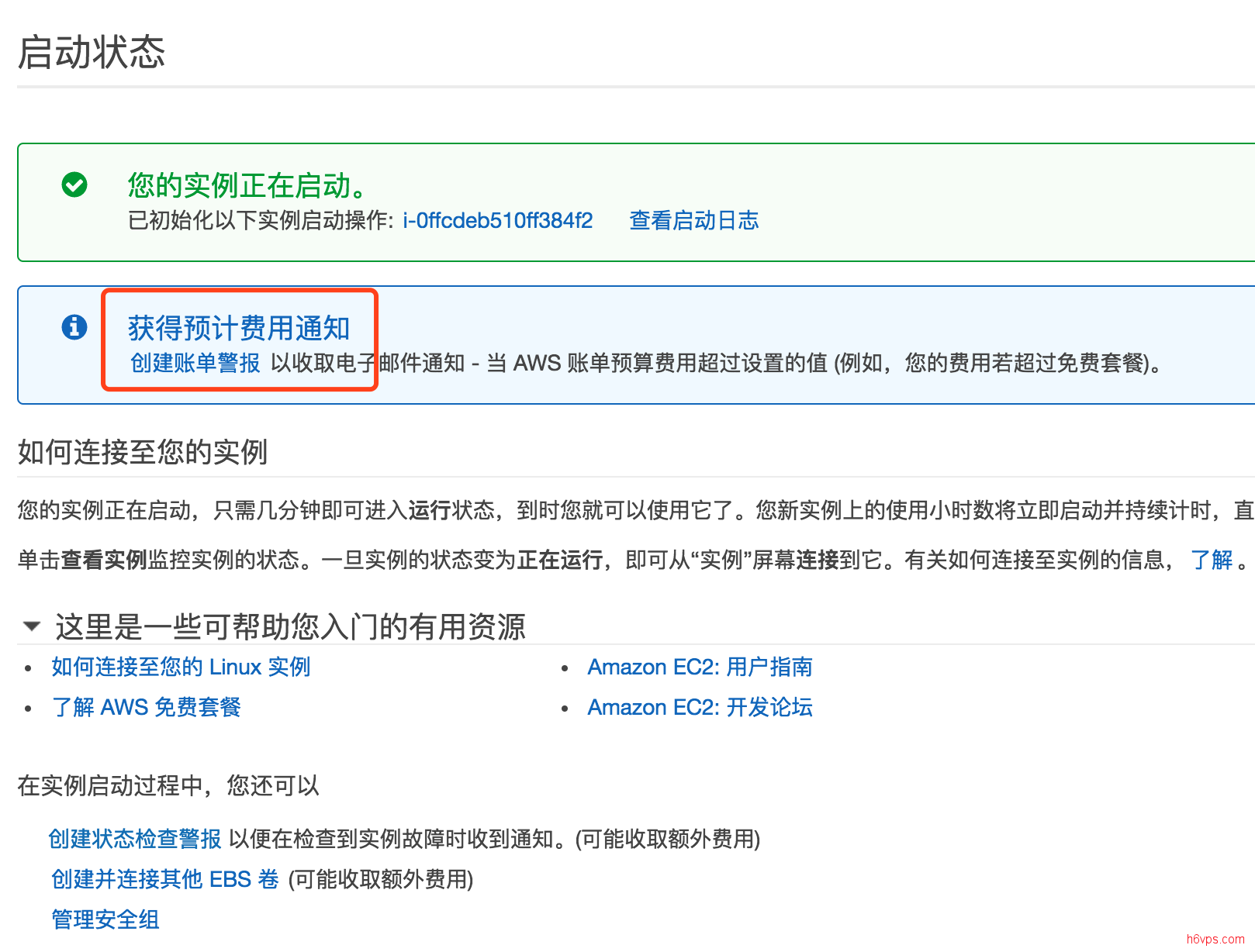Select the 在实例启动过程中，您还可以 text
This screenshot has height=952, width=1255.
point(168,786)
